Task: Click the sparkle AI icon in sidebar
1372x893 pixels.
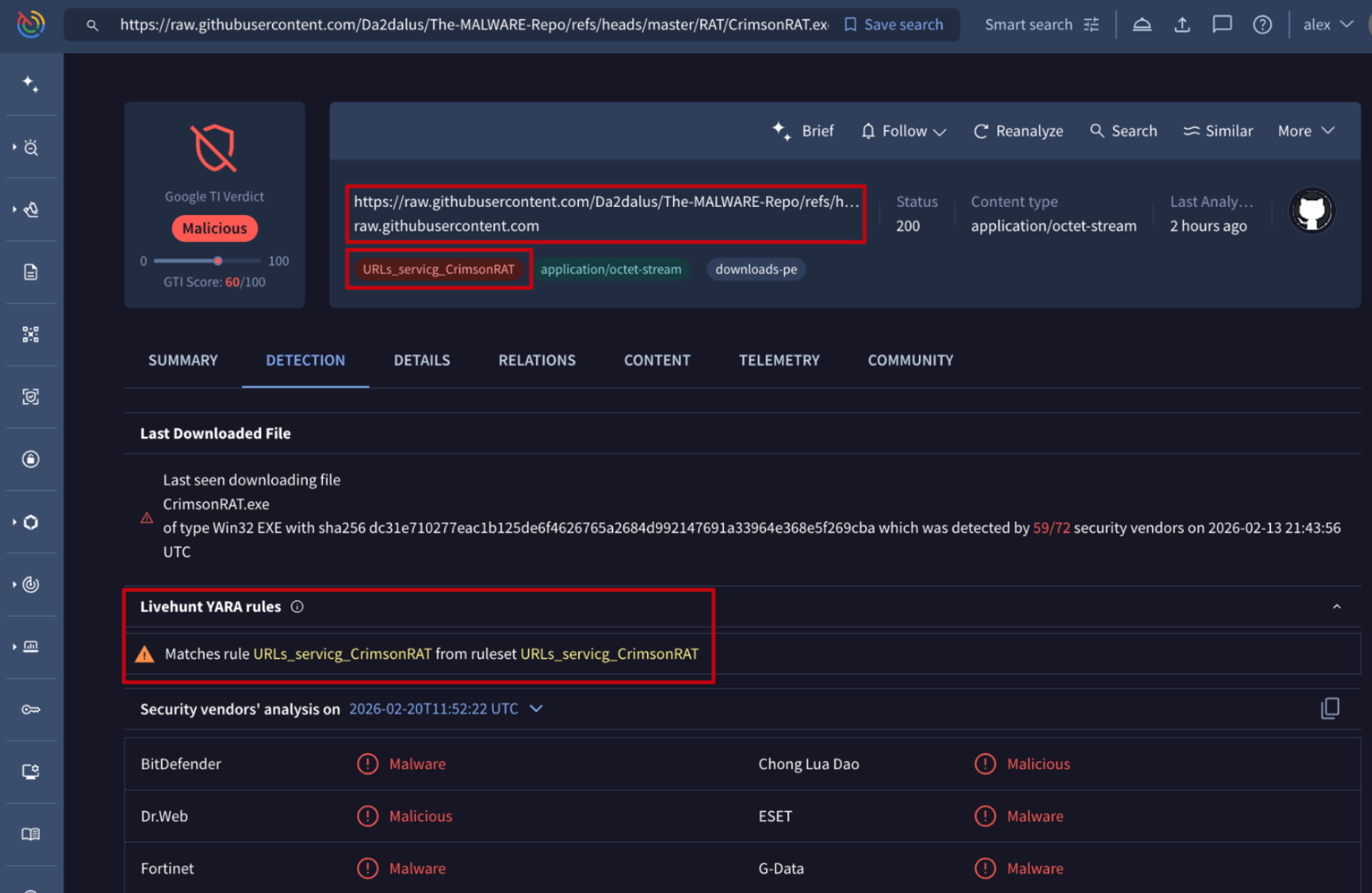Action: [31, 84]
